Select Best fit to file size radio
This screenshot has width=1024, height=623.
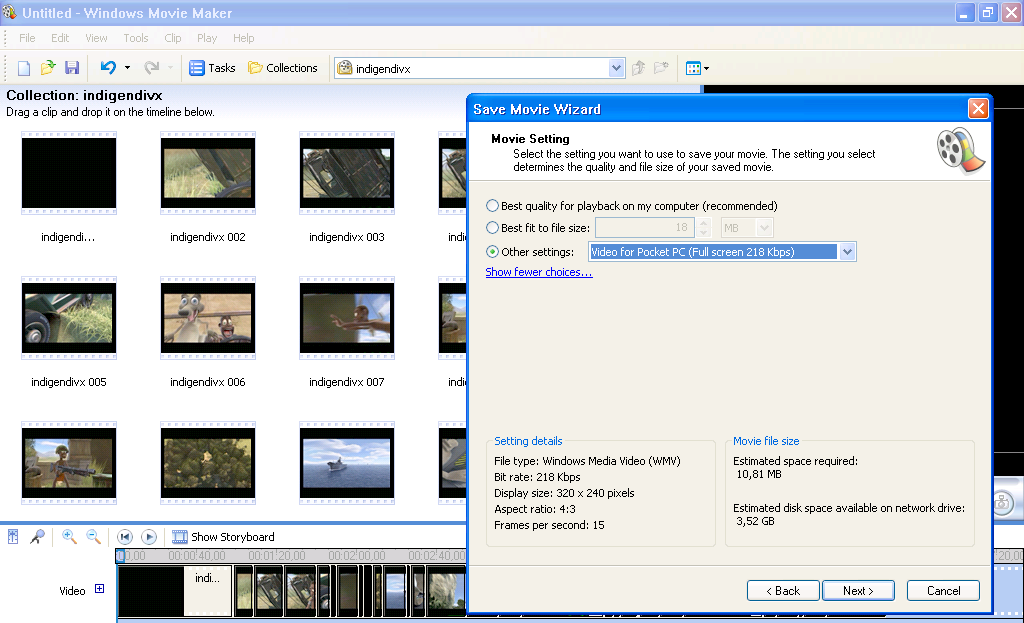(x=492, y=228)
